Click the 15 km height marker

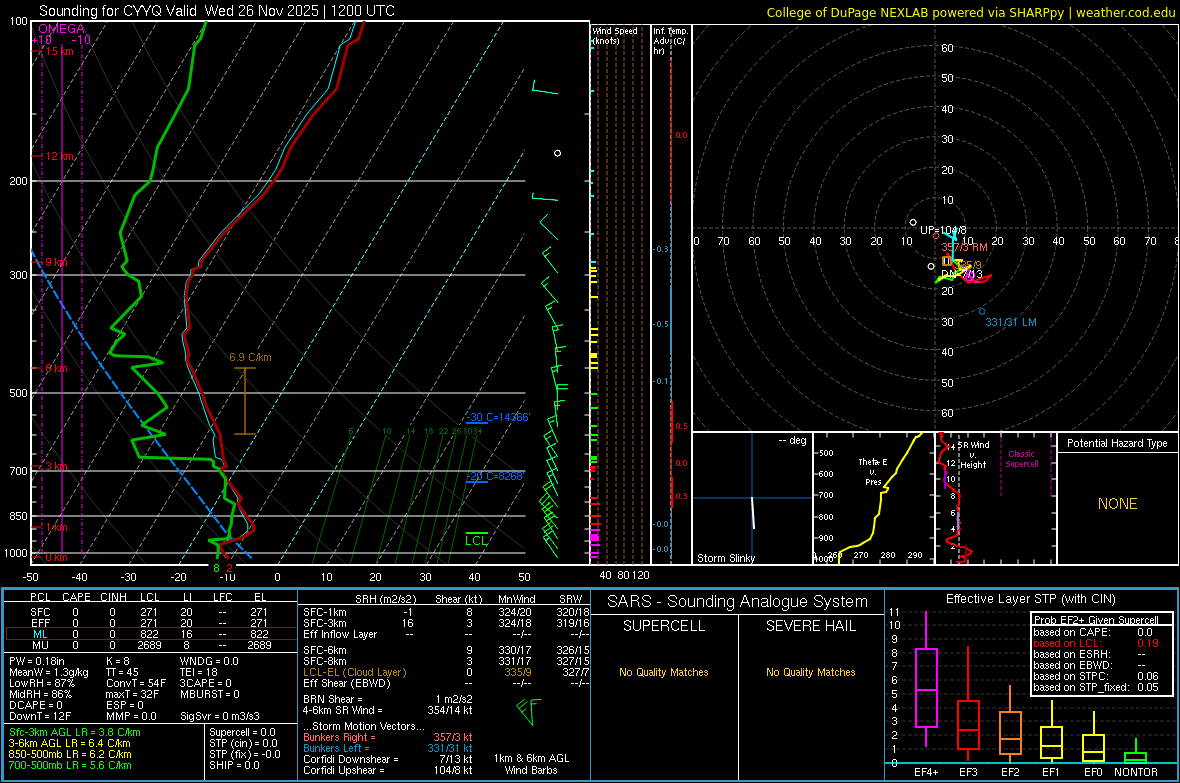tap(60, 51)
